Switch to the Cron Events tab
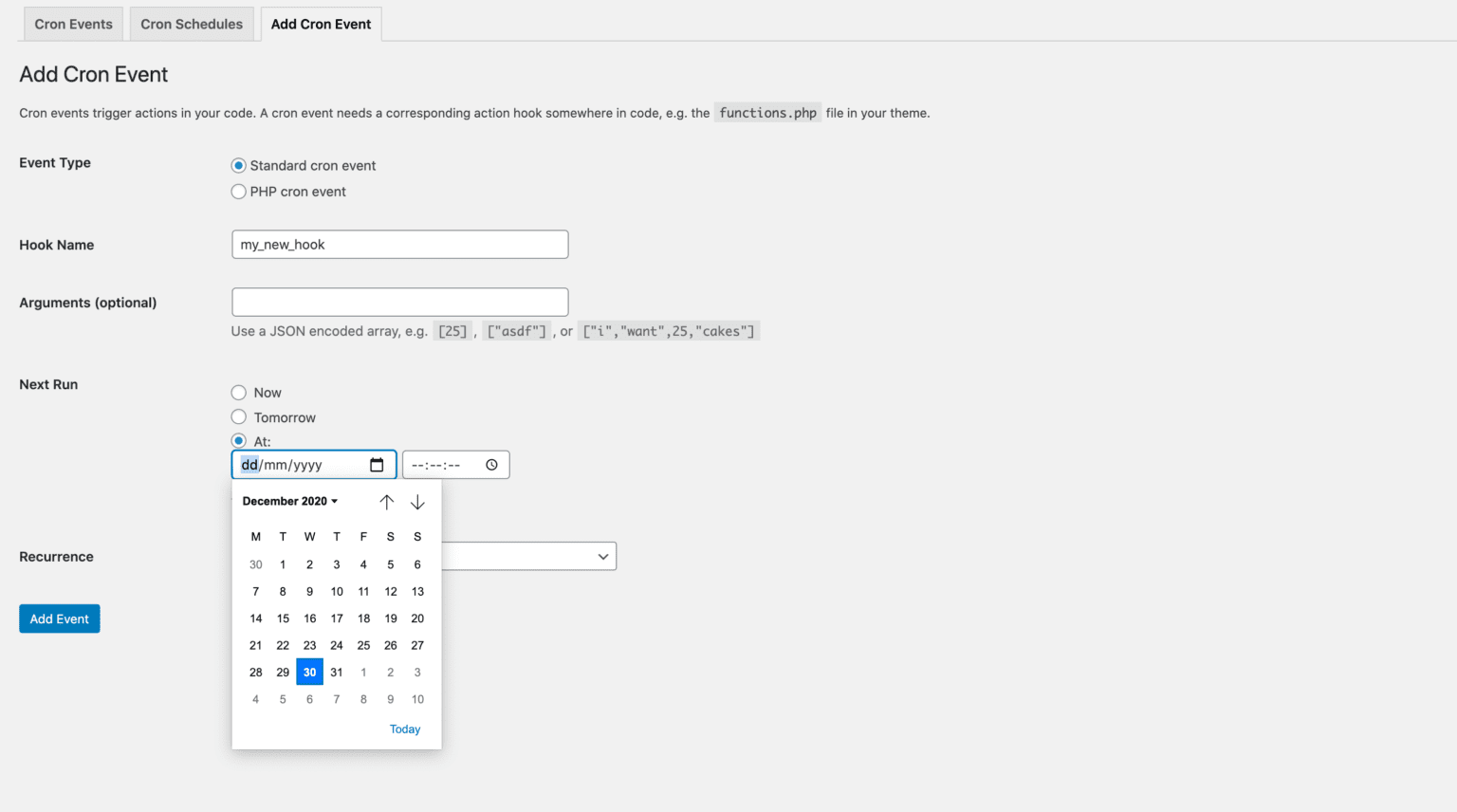 (x=73, y=24)
